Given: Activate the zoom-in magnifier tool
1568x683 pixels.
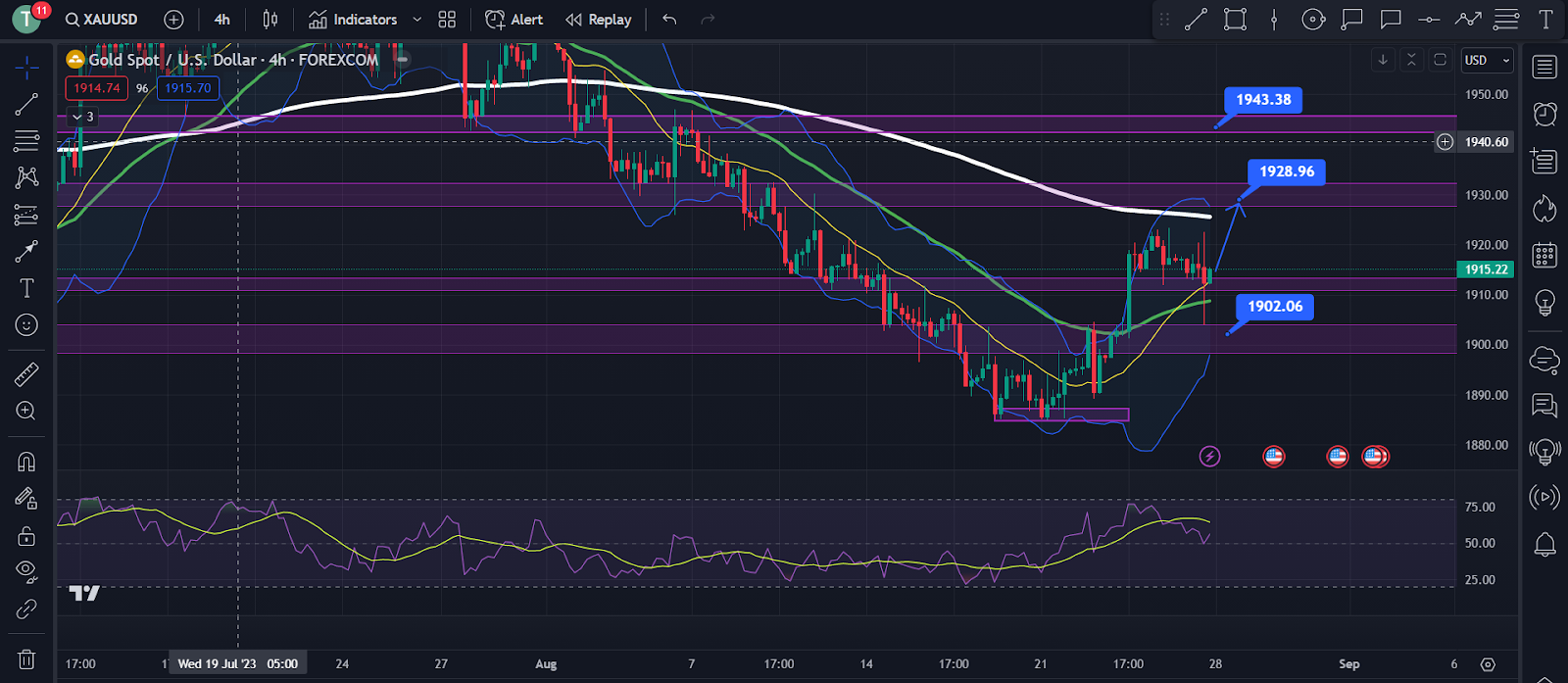Looking at the screenshot, I should (26, 411).
